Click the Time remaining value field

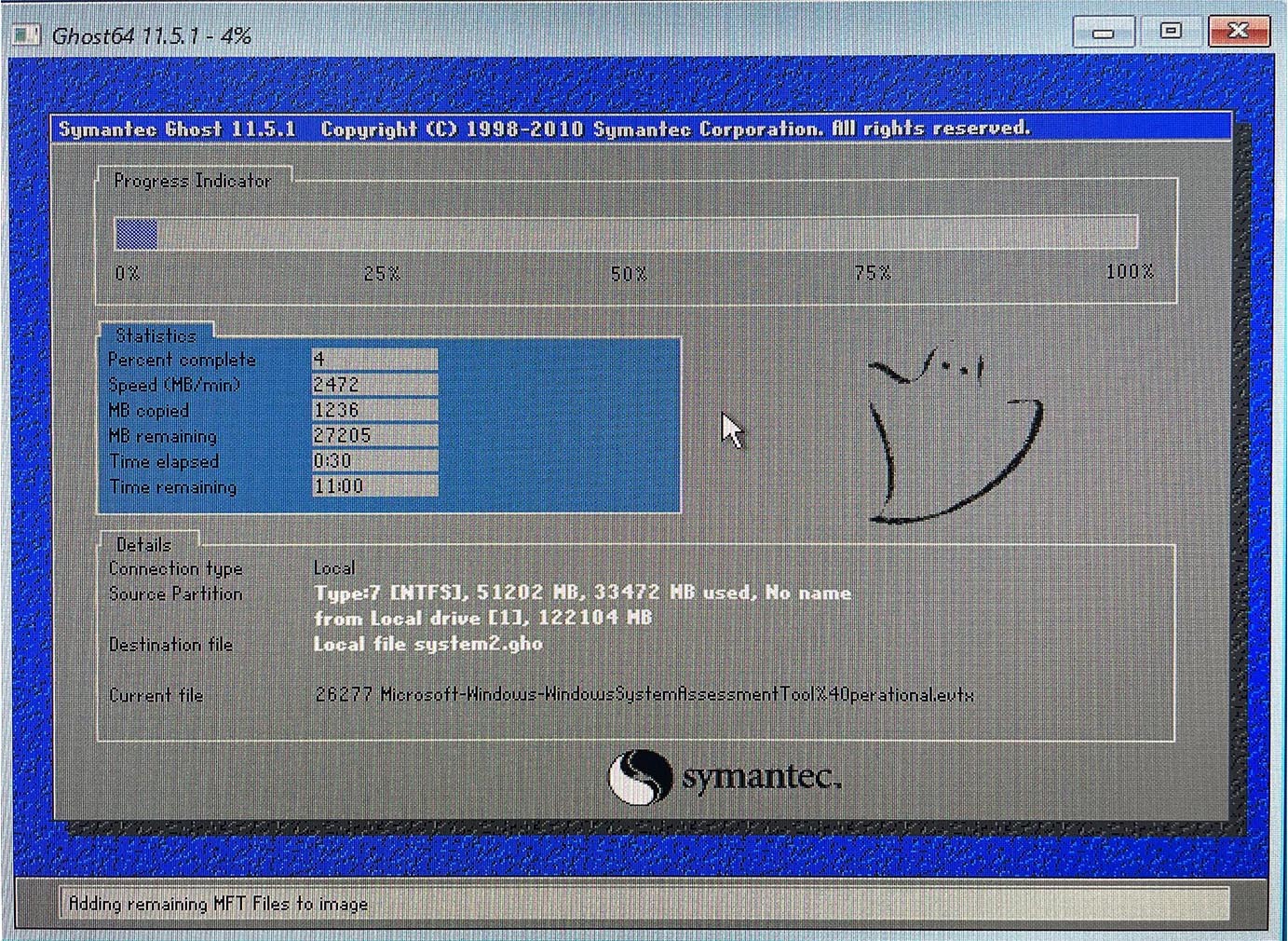[374, 486]
